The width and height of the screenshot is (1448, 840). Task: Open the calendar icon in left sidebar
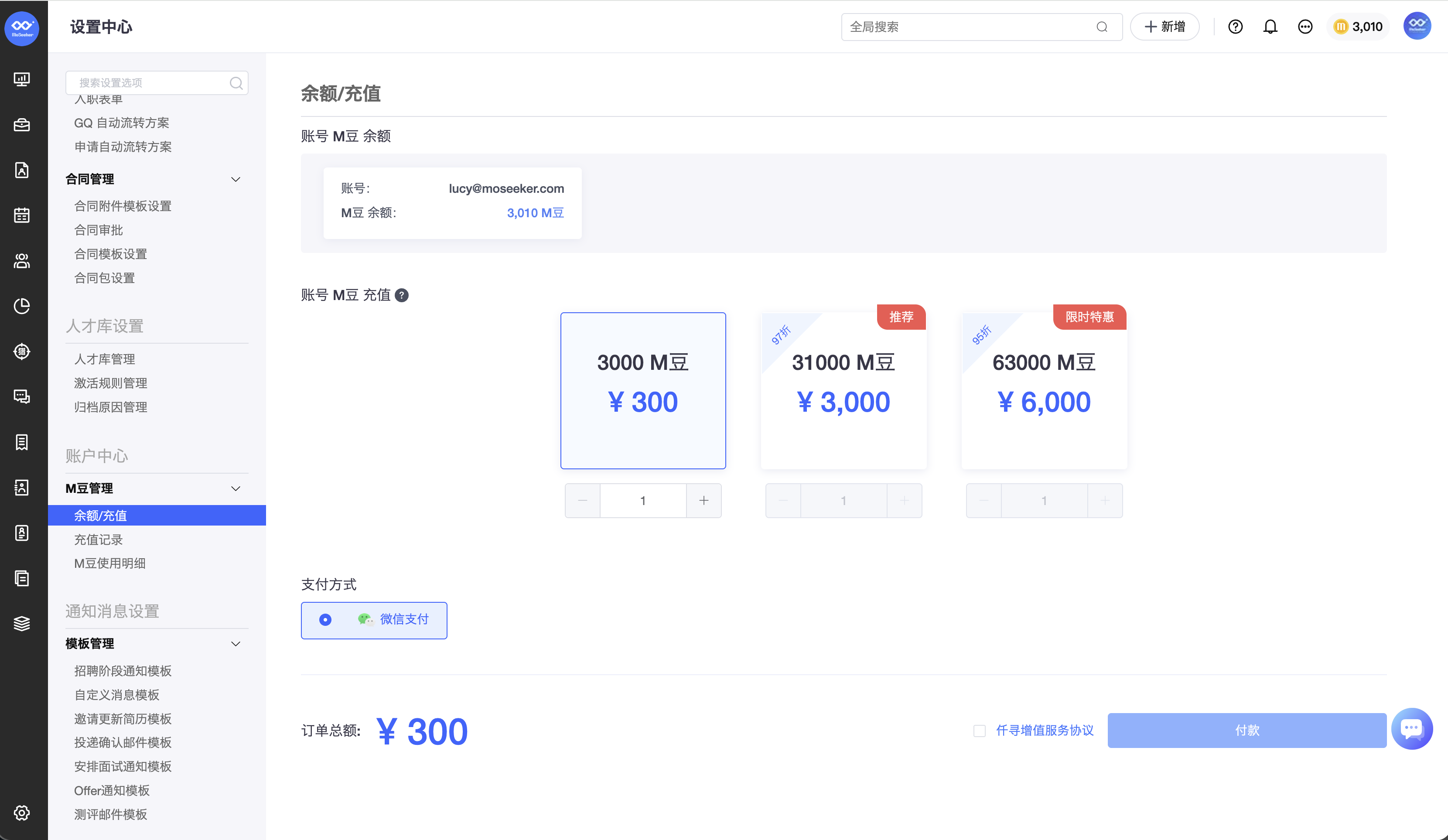click(22, 215)
